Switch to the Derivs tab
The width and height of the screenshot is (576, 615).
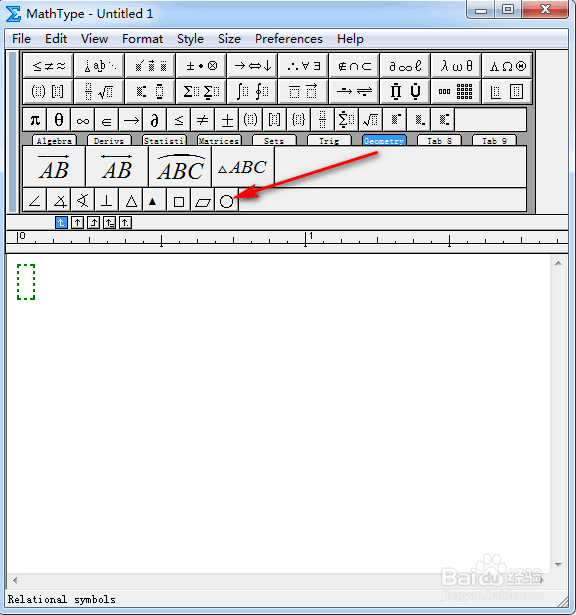click(x=109, y=140)
